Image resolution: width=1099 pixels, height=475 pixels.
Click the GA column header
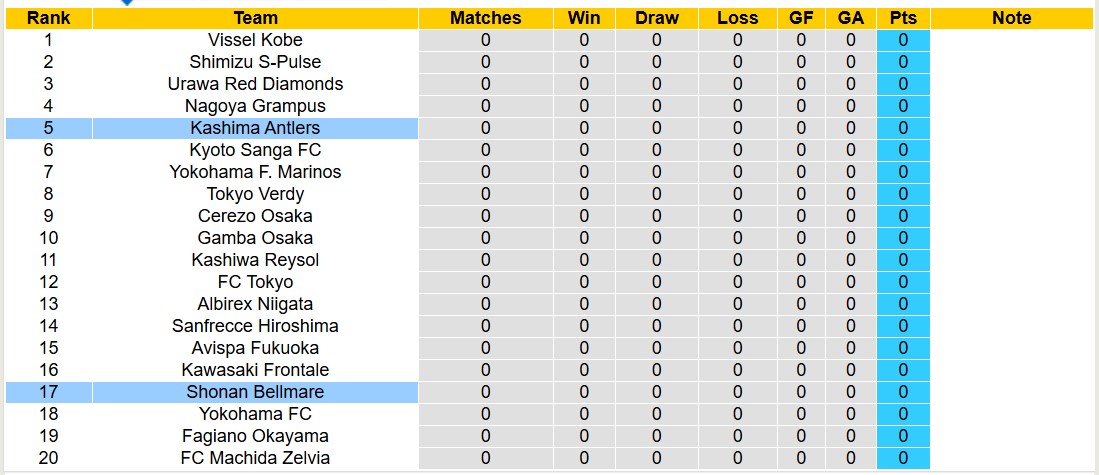click(851, 18)
